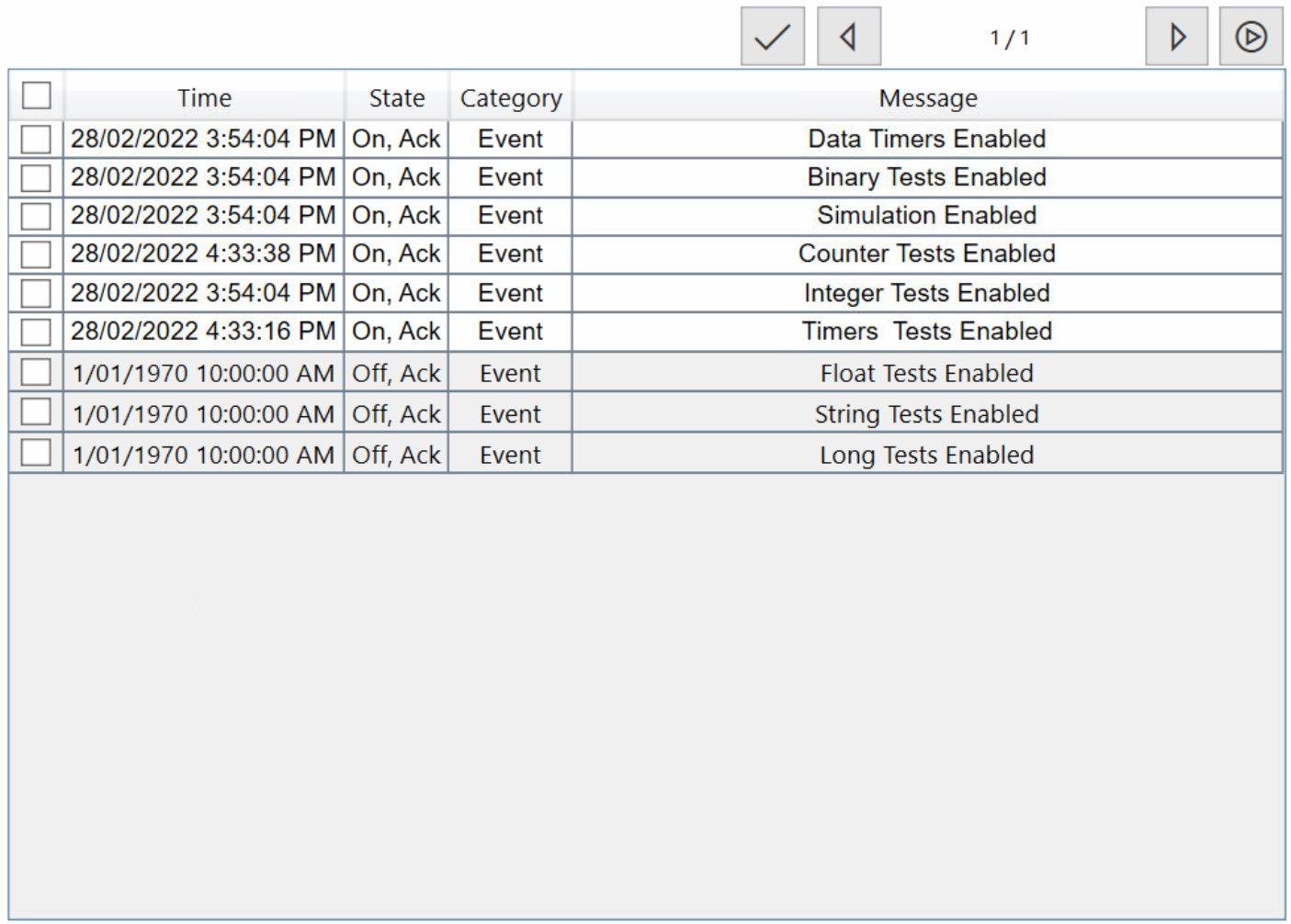Go to next page arrow

[x=1177, y=37]
